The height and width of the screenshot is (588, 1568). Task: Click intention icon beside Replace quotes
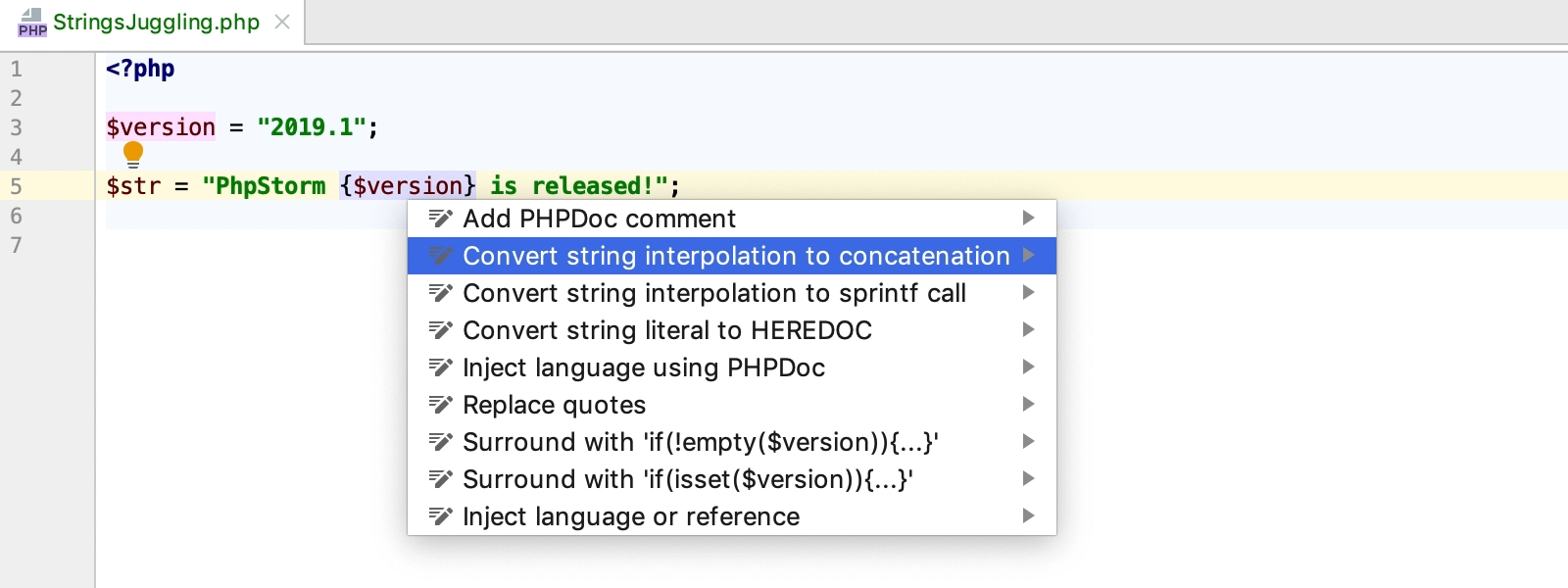441,405
